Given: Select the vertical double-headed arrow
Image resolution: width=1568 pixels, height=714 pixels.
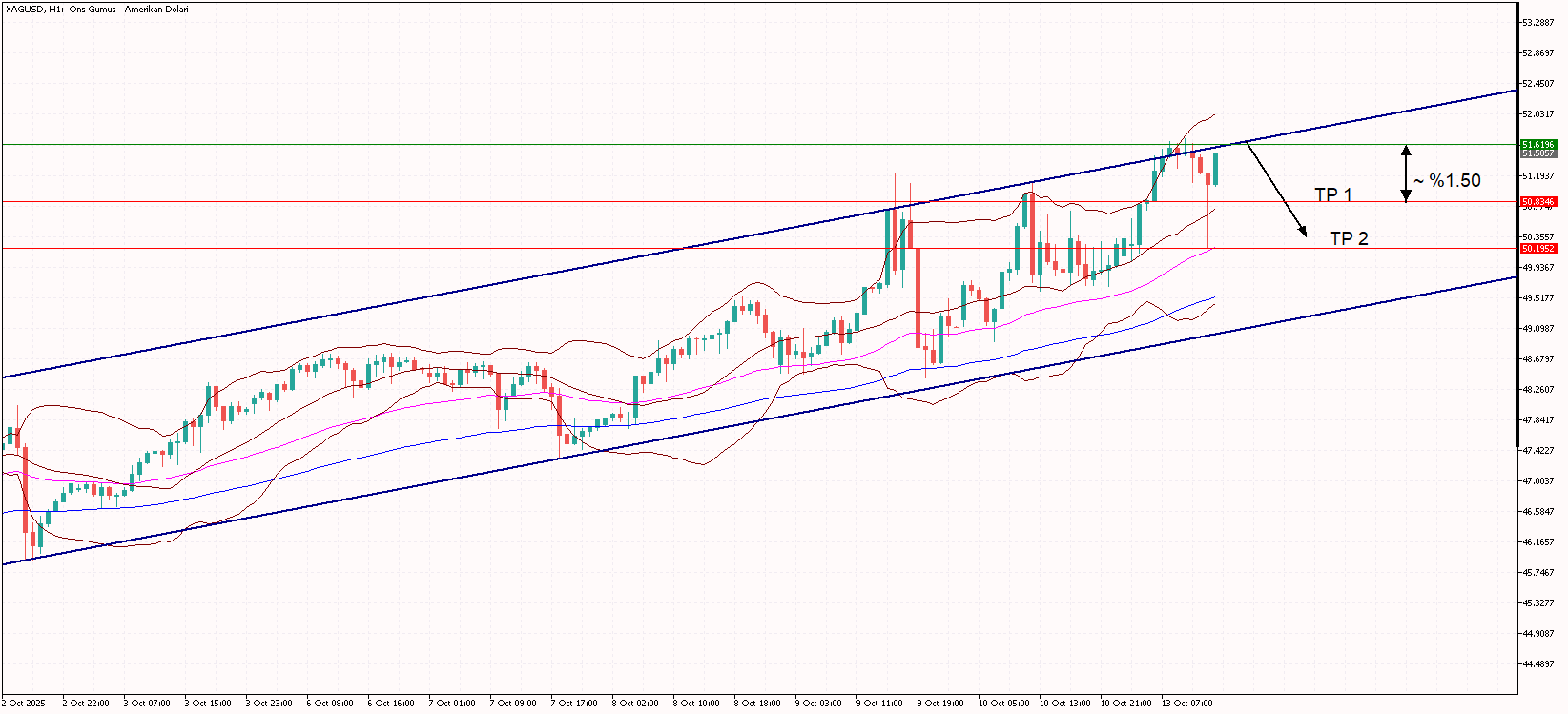Looking at the screenshot, I should pos(1405,173).
